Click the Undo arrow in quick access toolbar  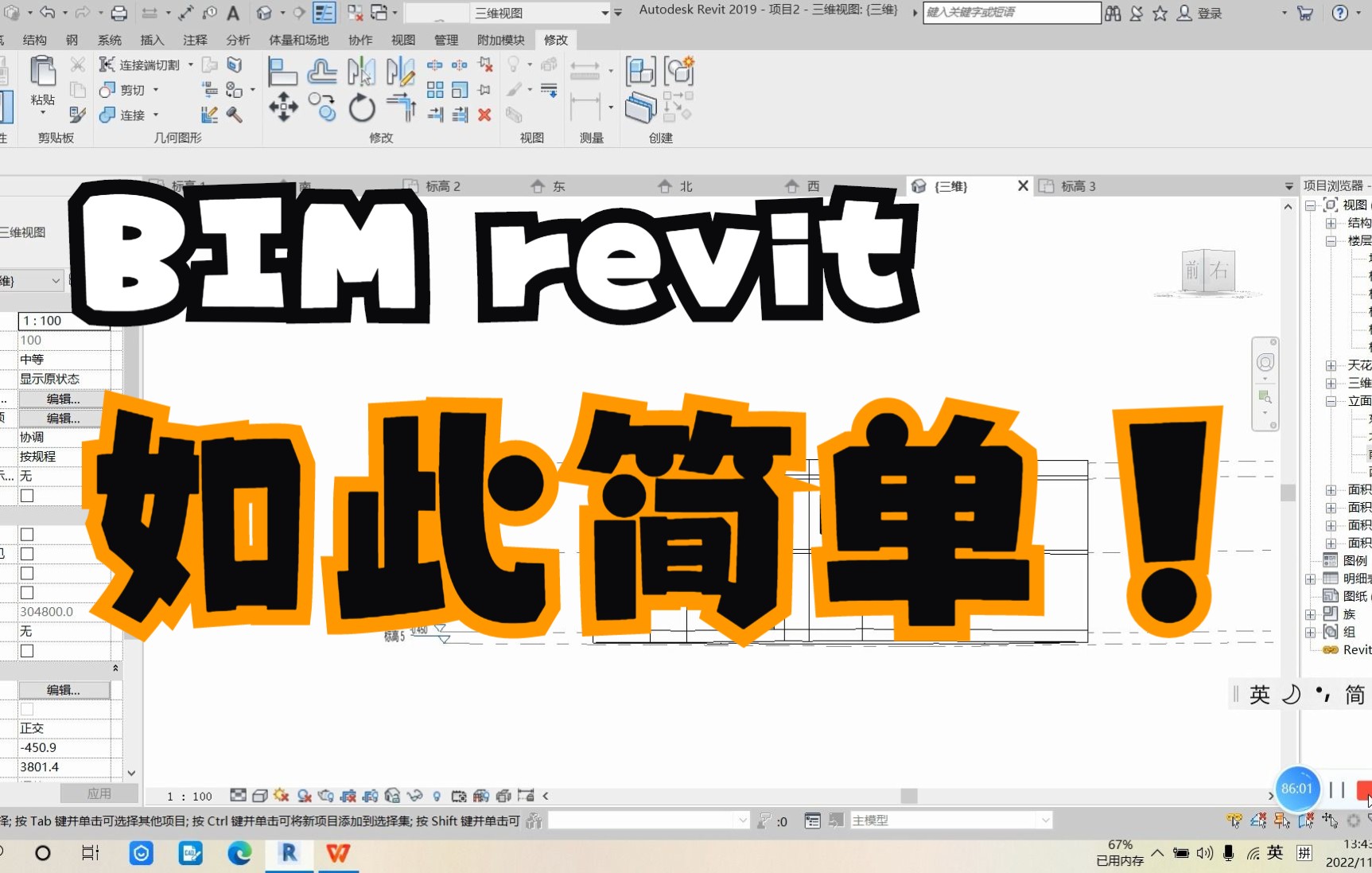click(x=47, y=13)
